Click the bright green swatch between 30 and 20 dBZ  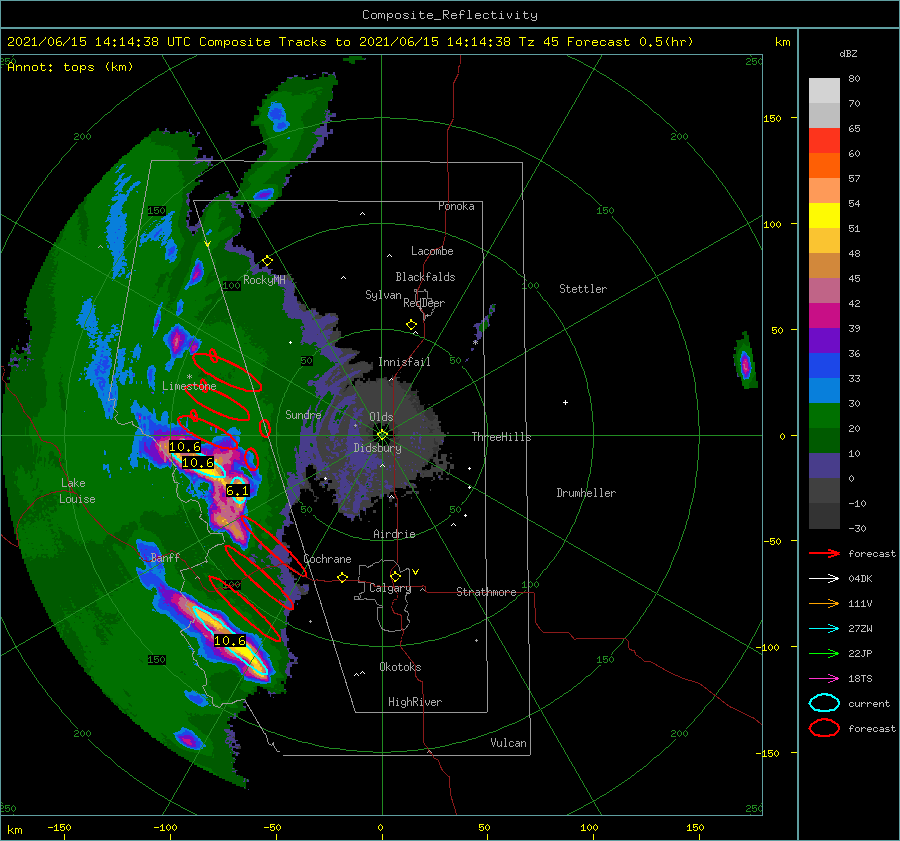[824, 416]
